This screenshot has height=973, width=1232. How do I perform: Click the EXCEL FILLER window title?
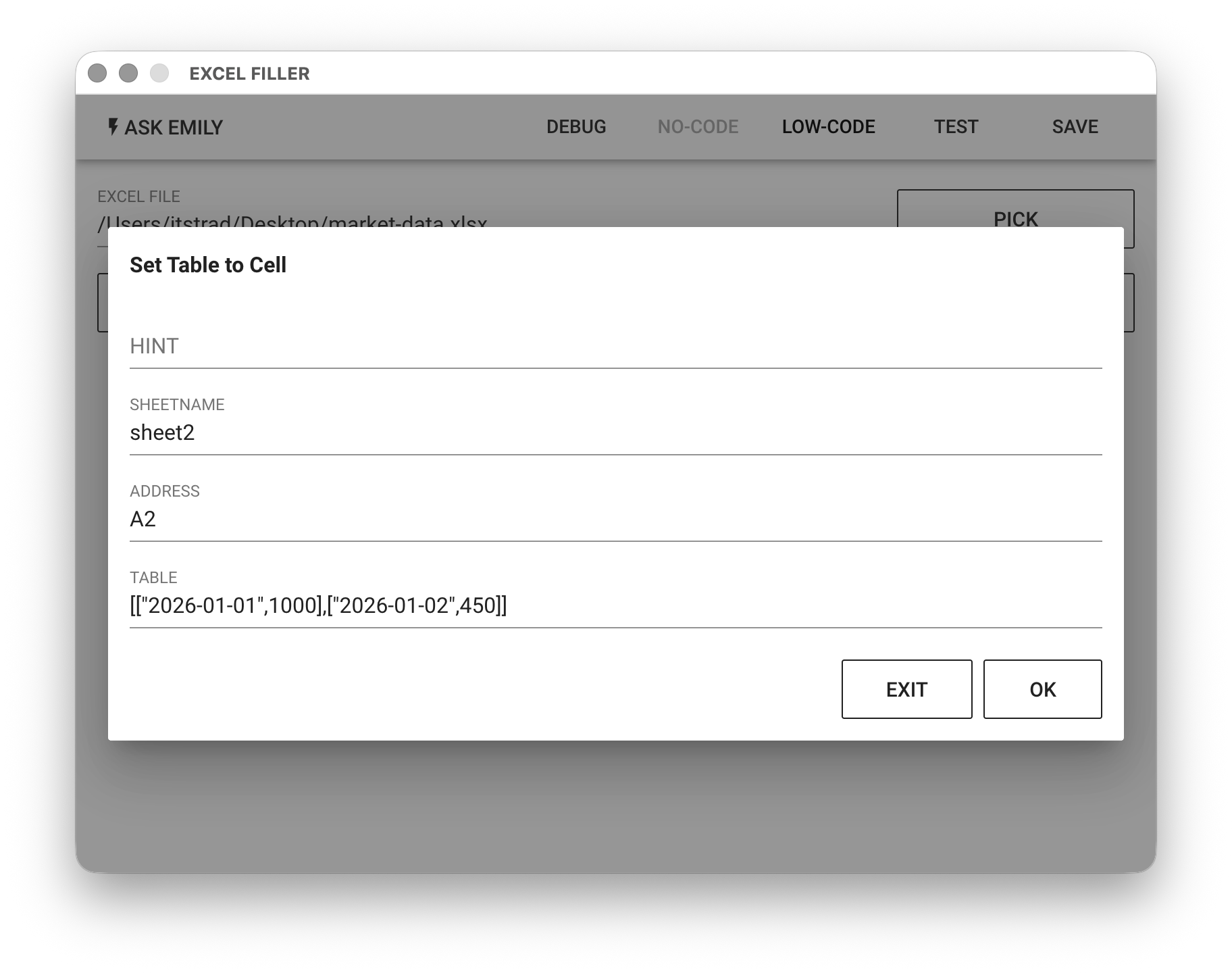click(x=249, y=74)
